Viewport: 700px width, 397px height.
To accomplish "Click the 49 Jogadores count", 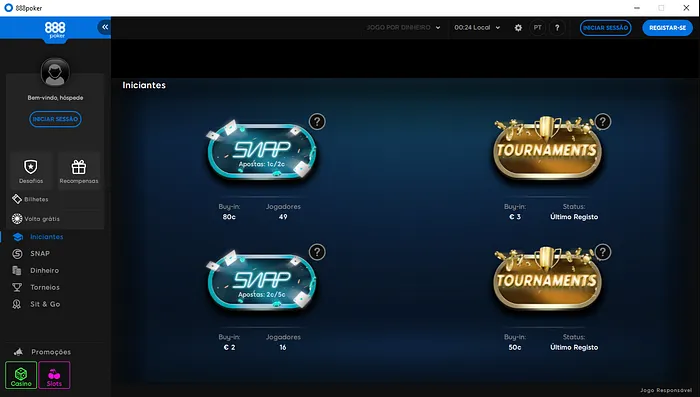I will (x=283, y=217).
